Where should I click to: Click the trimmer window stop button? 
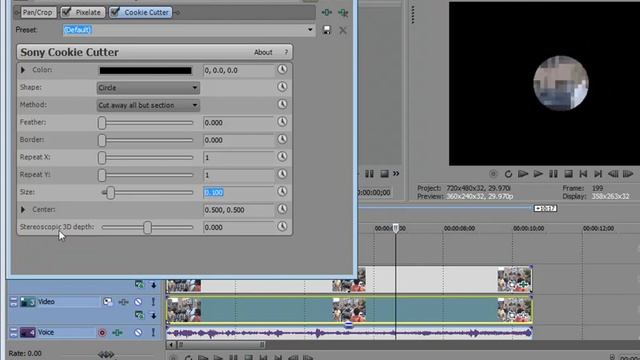tap(384, 174)
